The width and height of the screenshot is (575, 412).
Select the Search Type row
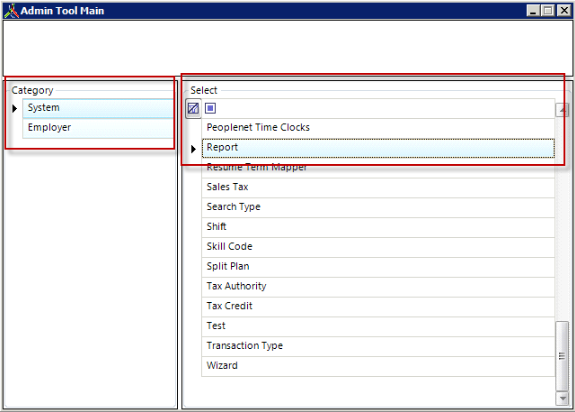378,207
